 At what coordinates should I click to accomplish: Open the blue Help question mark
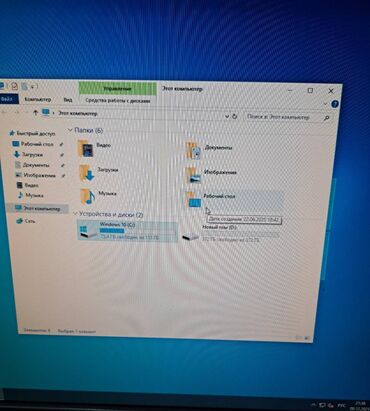tap(334, 104)
